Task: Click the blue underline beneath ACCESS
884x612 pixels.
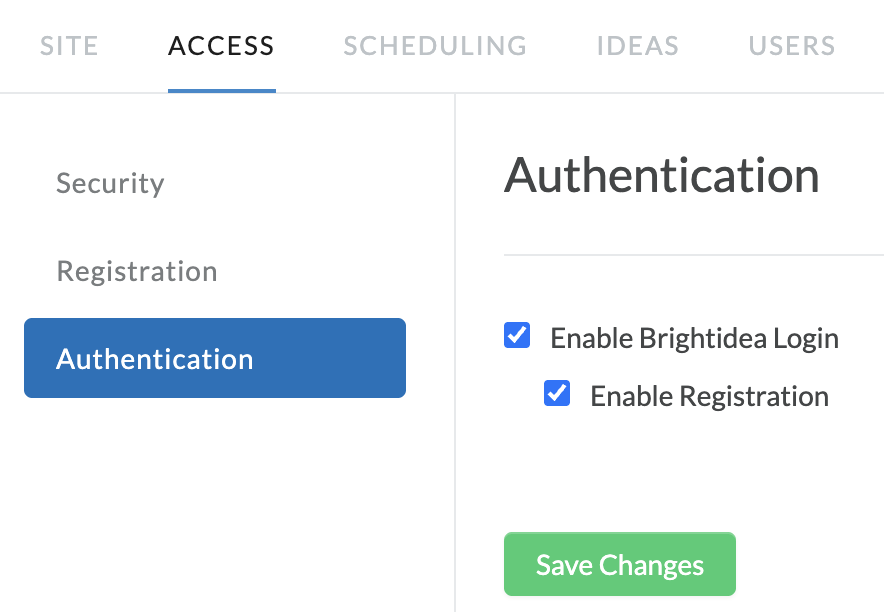Action: (222, 91)
